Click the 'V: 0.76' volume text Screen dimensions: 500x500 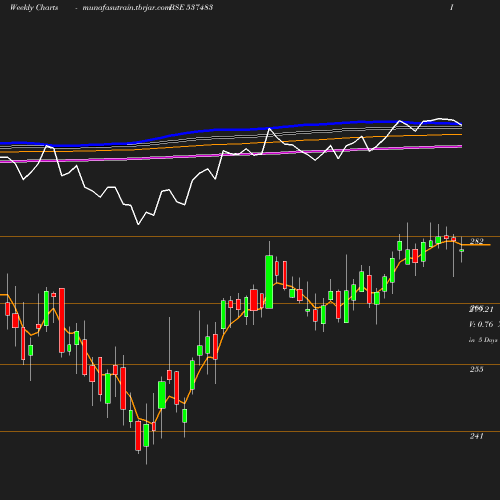(x=481, y=324)
